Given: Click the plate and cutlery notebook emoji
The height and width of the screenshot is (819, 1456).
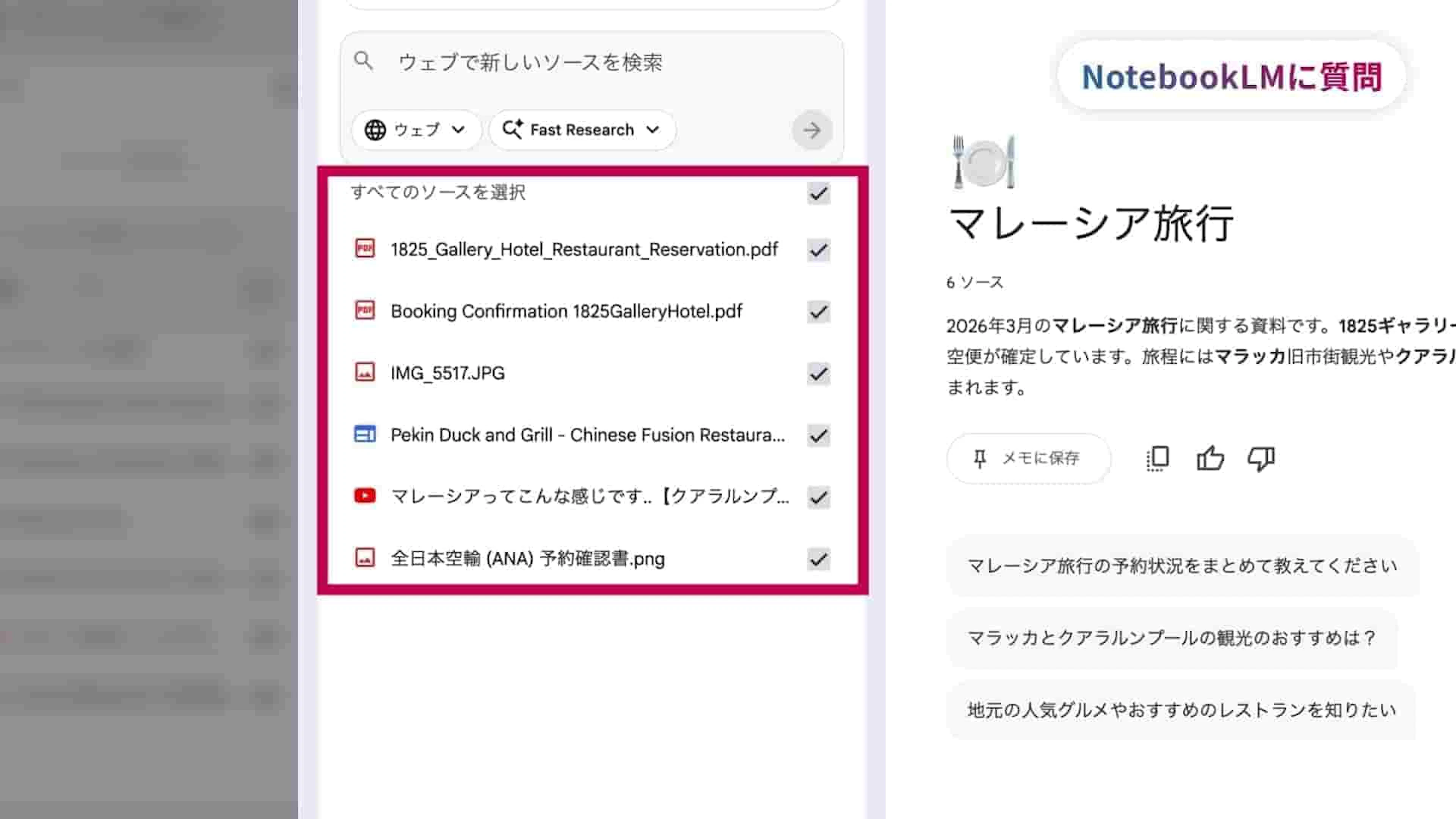Looking at the screenshot, I should point(984,162).
